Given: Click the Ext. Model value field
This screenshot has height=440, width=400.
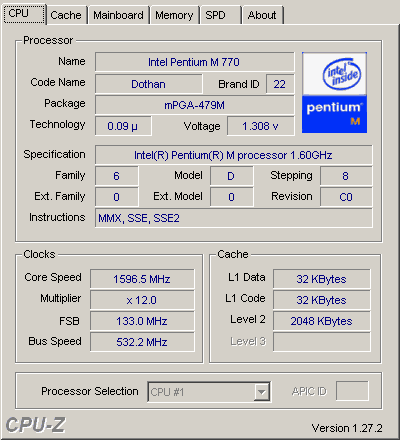Looking at the screenshot, I should (x=231, y=197).
